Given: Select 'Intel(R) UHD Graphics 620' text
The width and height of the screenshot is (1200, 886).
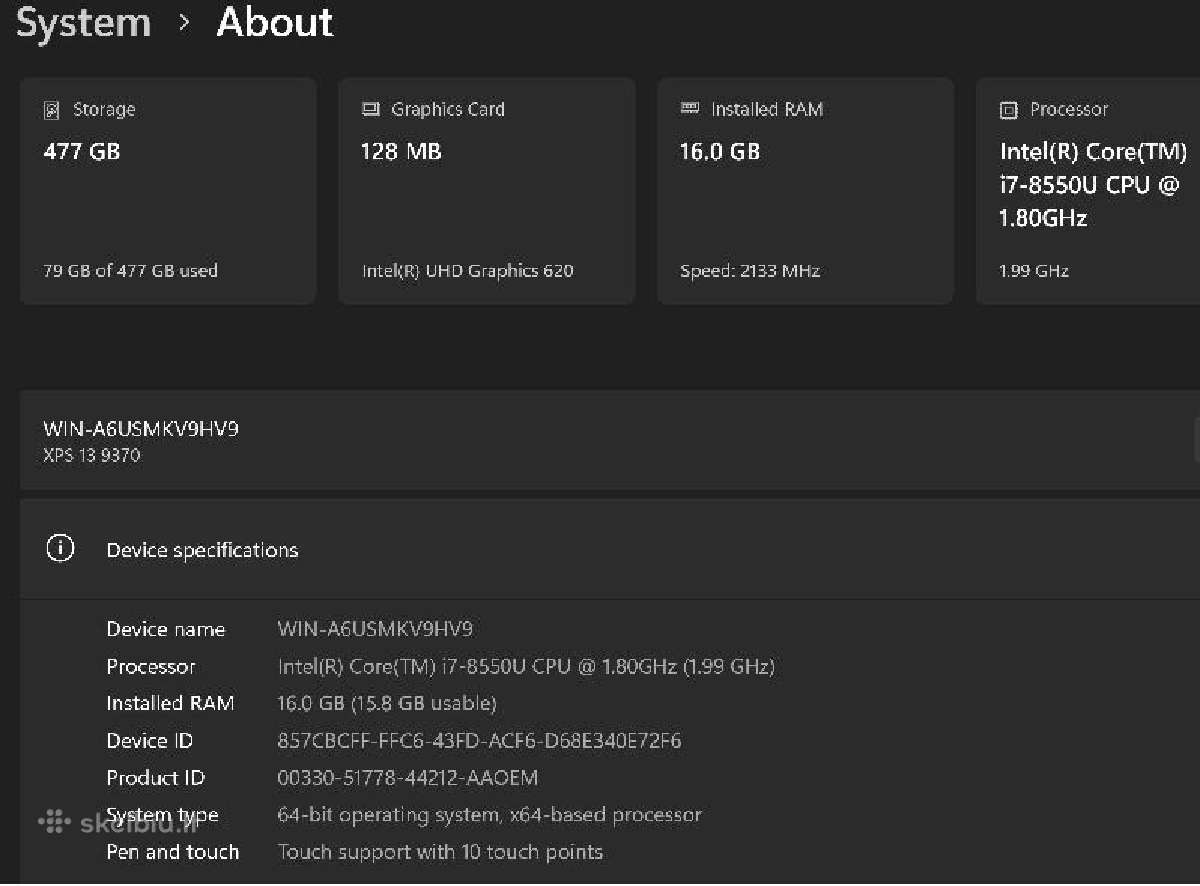Looking at the screenshot, I should (x=468, y=271).
